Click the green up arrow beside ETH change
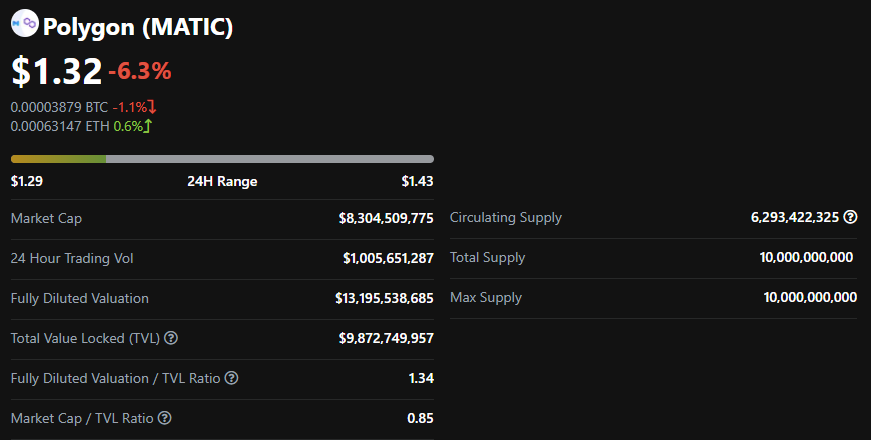 click(147, 126)
